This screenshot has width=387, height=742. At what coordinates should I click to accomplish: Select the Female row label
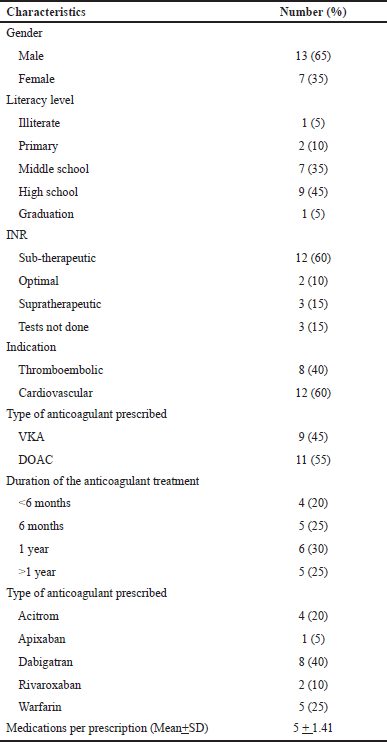click(36, 79)
